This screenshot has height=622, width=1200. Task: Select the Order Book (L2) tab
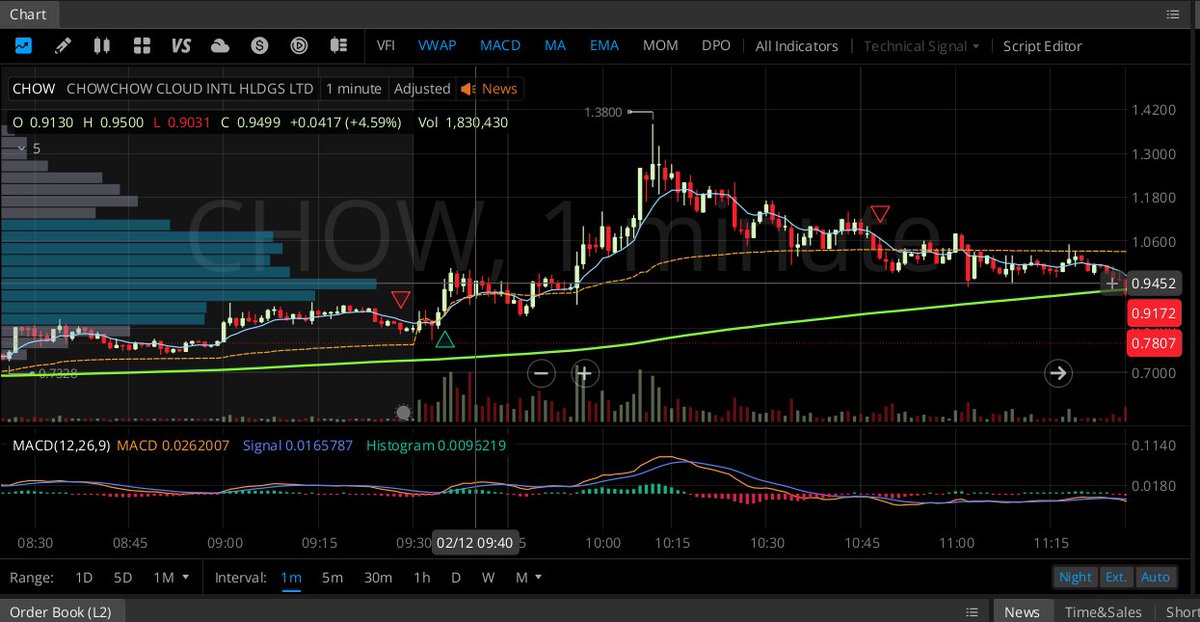(x=60, y=612)
